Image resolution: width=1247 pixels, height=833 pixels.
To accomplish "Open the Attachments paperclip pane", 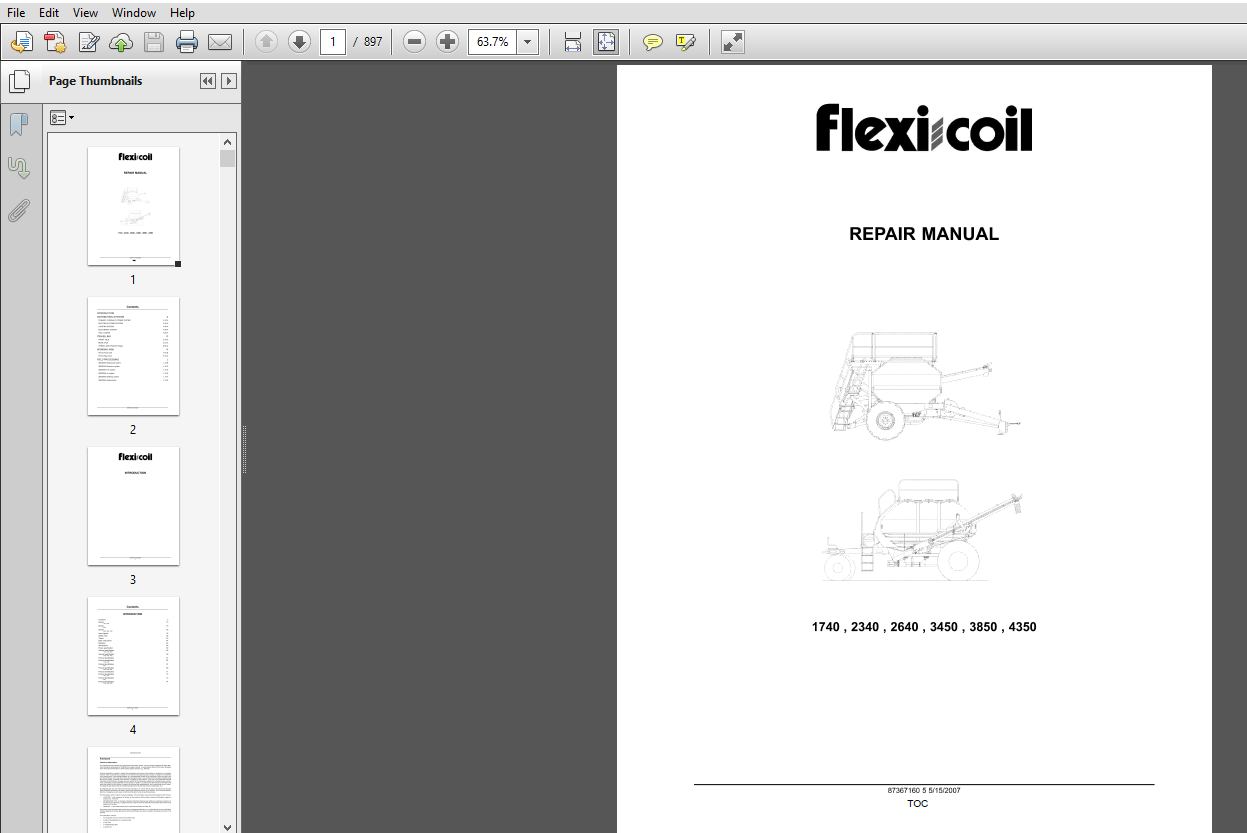I will click(18, 210).
